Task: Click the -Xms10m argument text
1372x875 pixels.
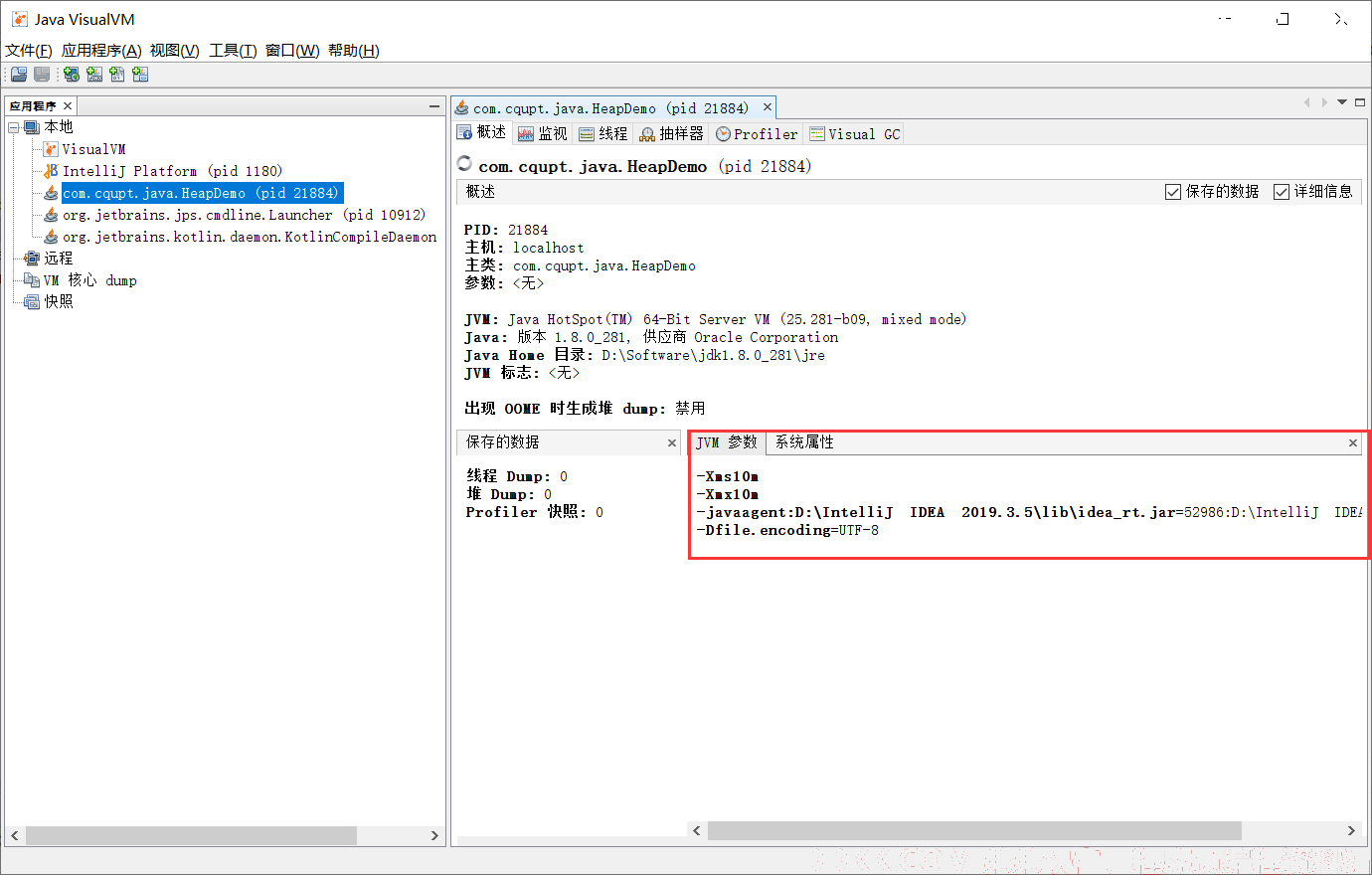Action: (728, 476)
